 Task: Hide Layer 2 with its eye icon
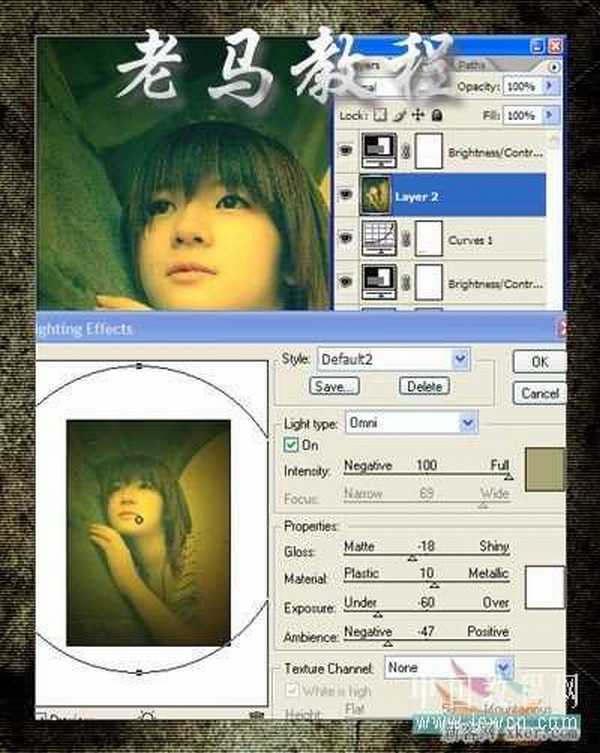[346, 197]
